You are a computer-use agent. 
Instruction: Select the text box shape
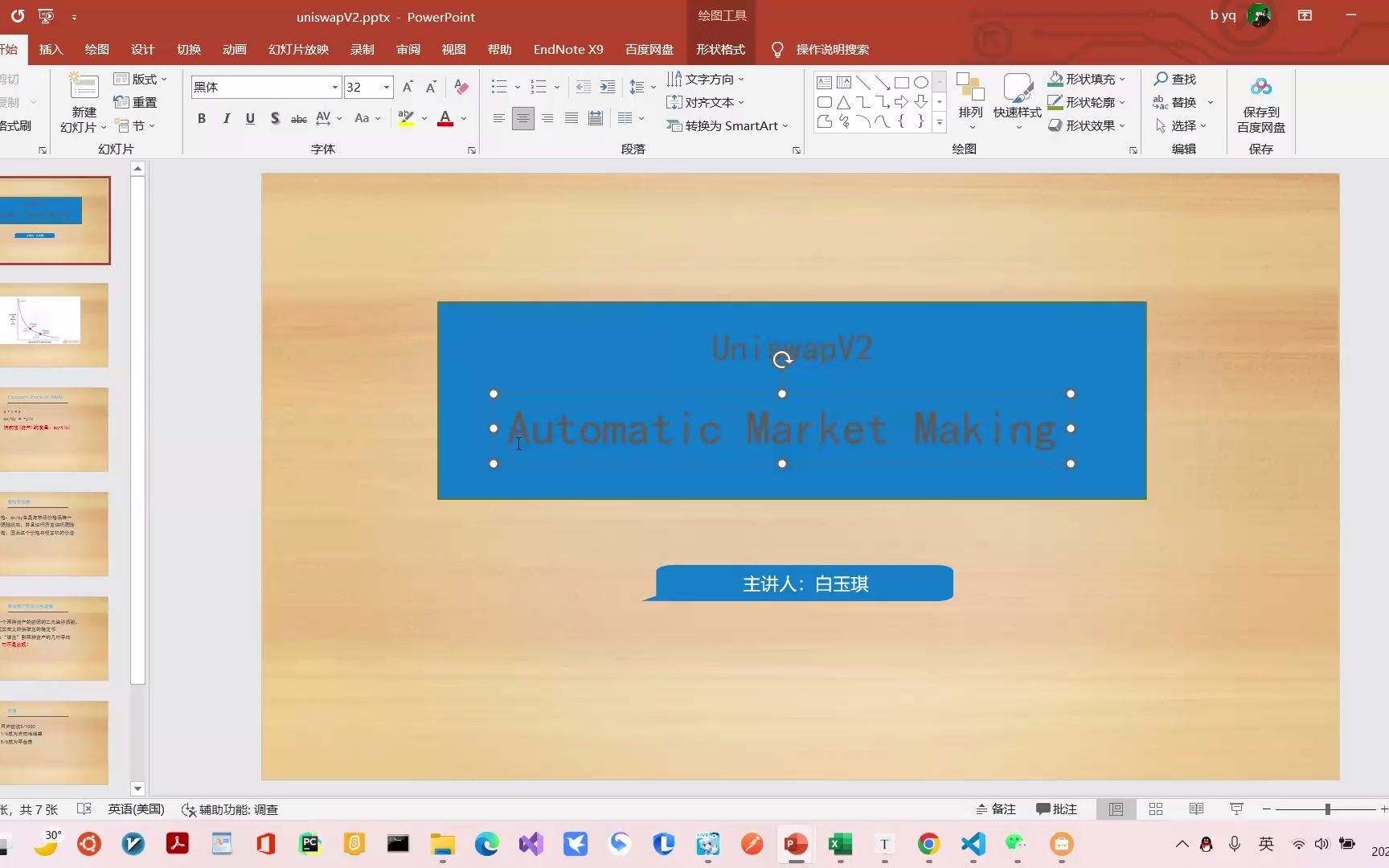click(824, 83)
